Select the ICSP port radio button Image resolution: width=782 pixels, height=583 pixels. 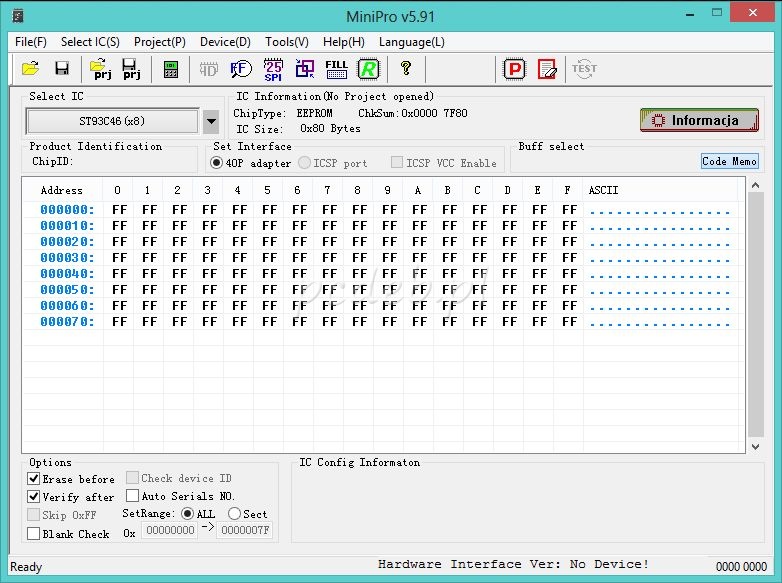(x=304, y=163)
